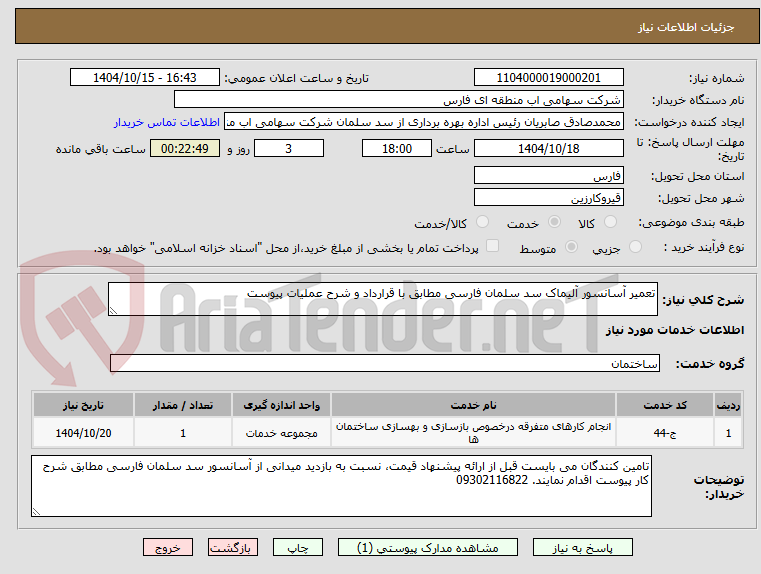761x574 pixels.
Task: Click the پاسخ به نیاز button
Action: 582,547
